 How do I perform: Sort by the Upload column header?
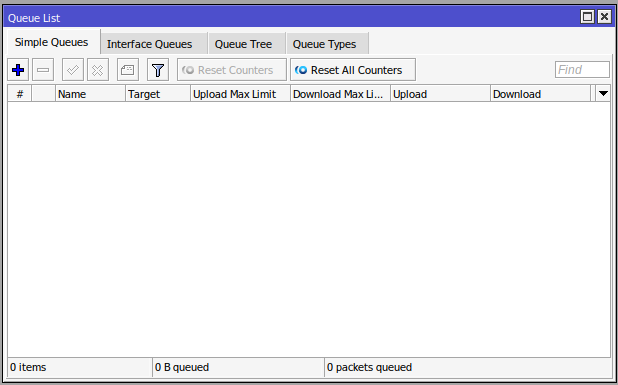point(440,94)
